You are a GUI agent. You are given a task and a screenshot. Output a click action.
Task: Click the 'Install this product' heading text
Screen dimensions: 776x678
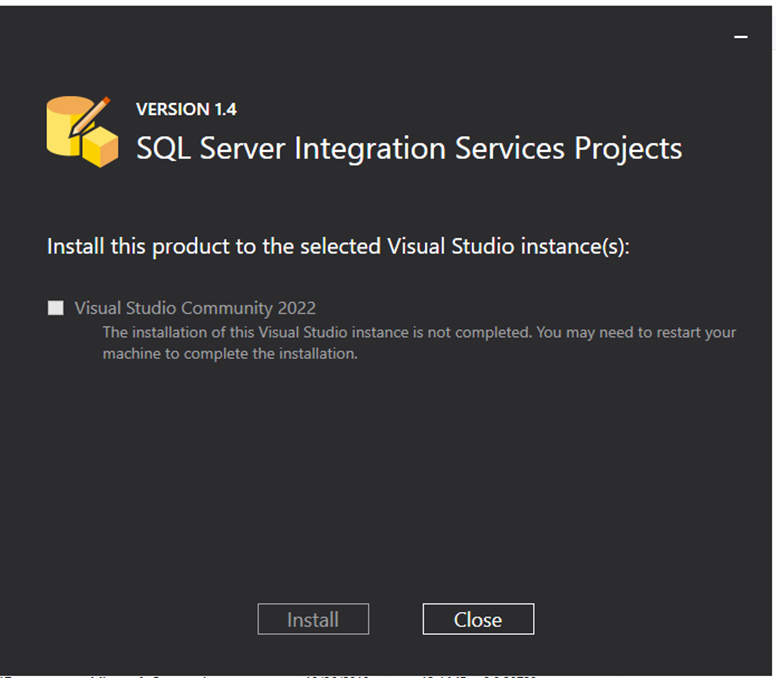pos(338,246)
